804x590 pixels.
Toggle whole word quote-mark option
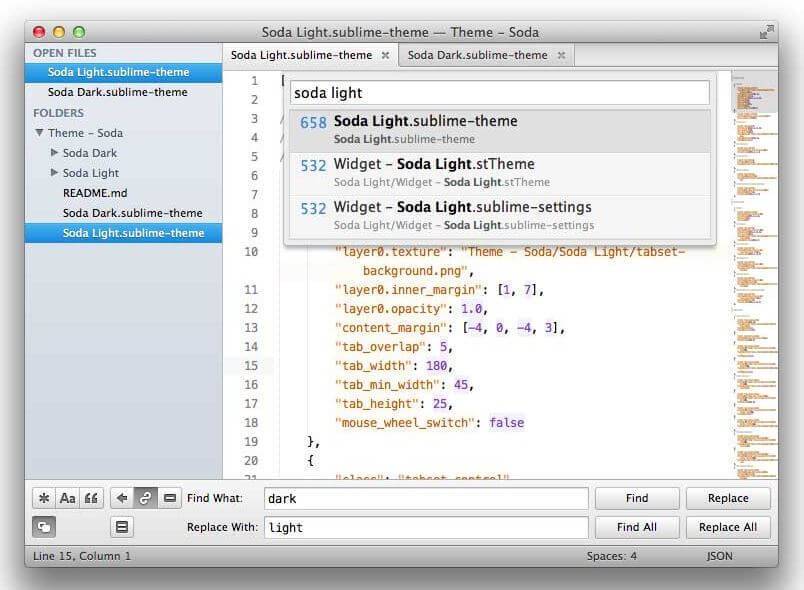(91, 498)
